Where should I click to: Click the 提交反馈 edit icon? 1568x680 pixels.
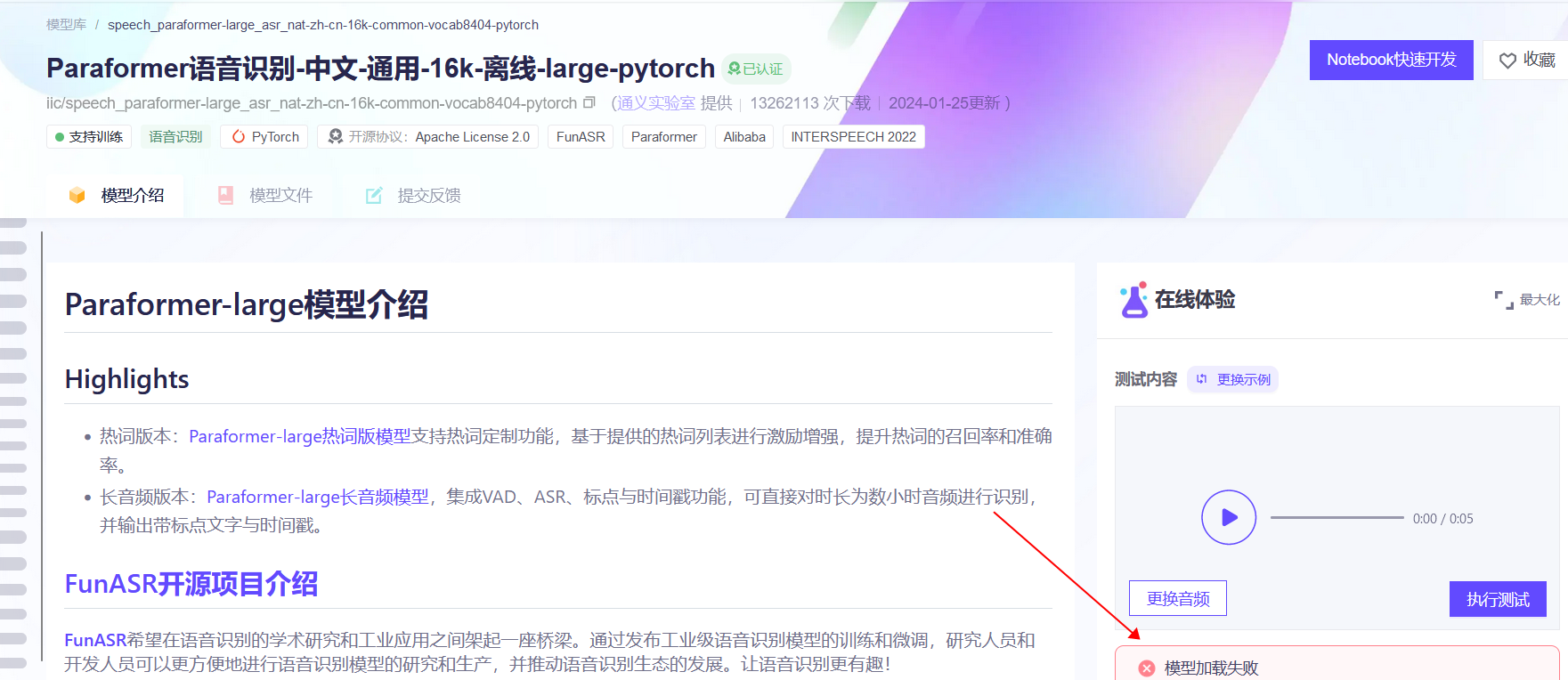(374, 195)
